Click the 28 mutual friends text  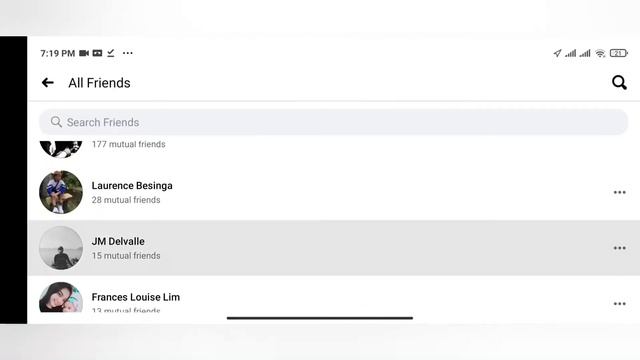[x=126, y=200]
